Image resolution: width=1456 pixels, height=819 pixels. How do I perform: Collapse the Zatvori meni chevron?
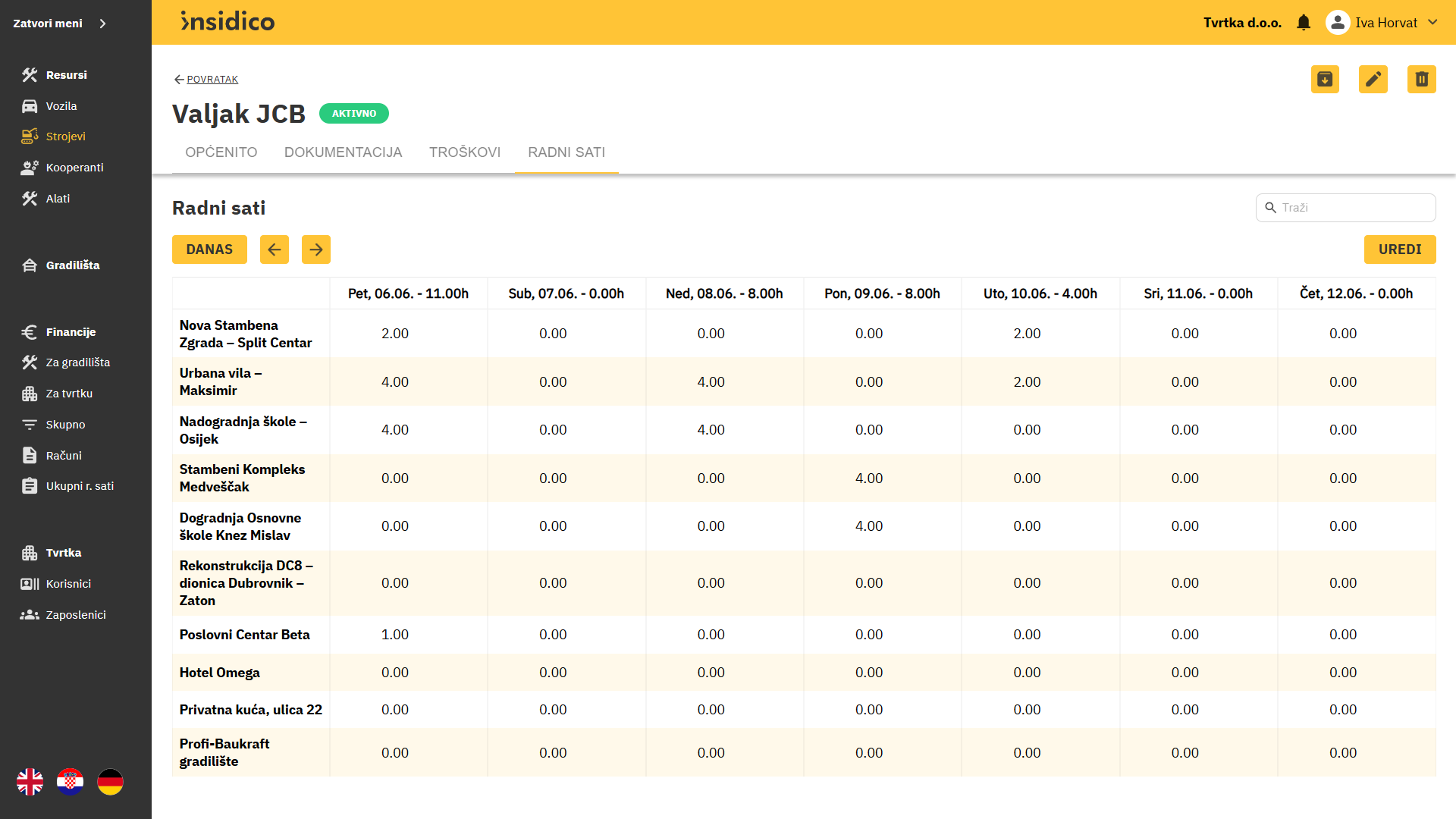coord(102,24)
